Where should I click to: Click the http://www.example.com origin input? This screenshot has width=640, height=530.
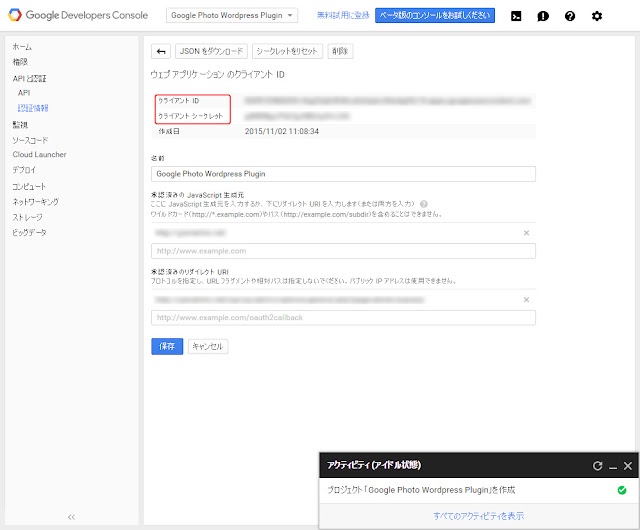point(343,251)
